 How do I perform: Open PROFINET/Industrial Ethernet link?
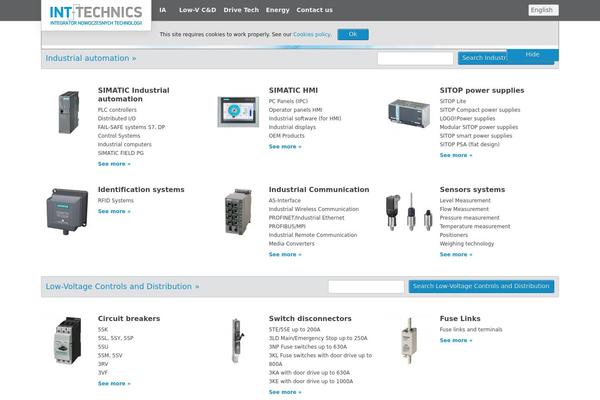[307, 218]
